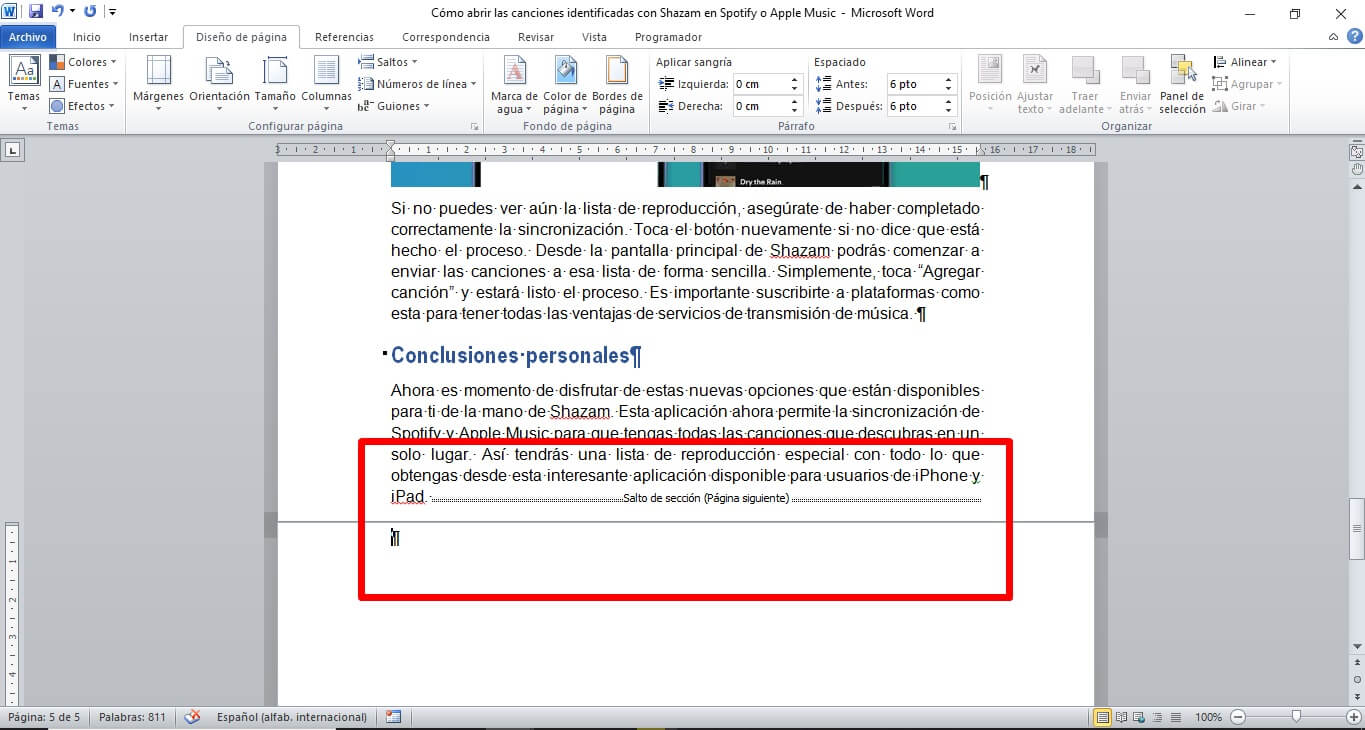The image size is (1365, 730).
Task: Open the Programador tab
Action: pyautogui.click(x=668, y=37)
